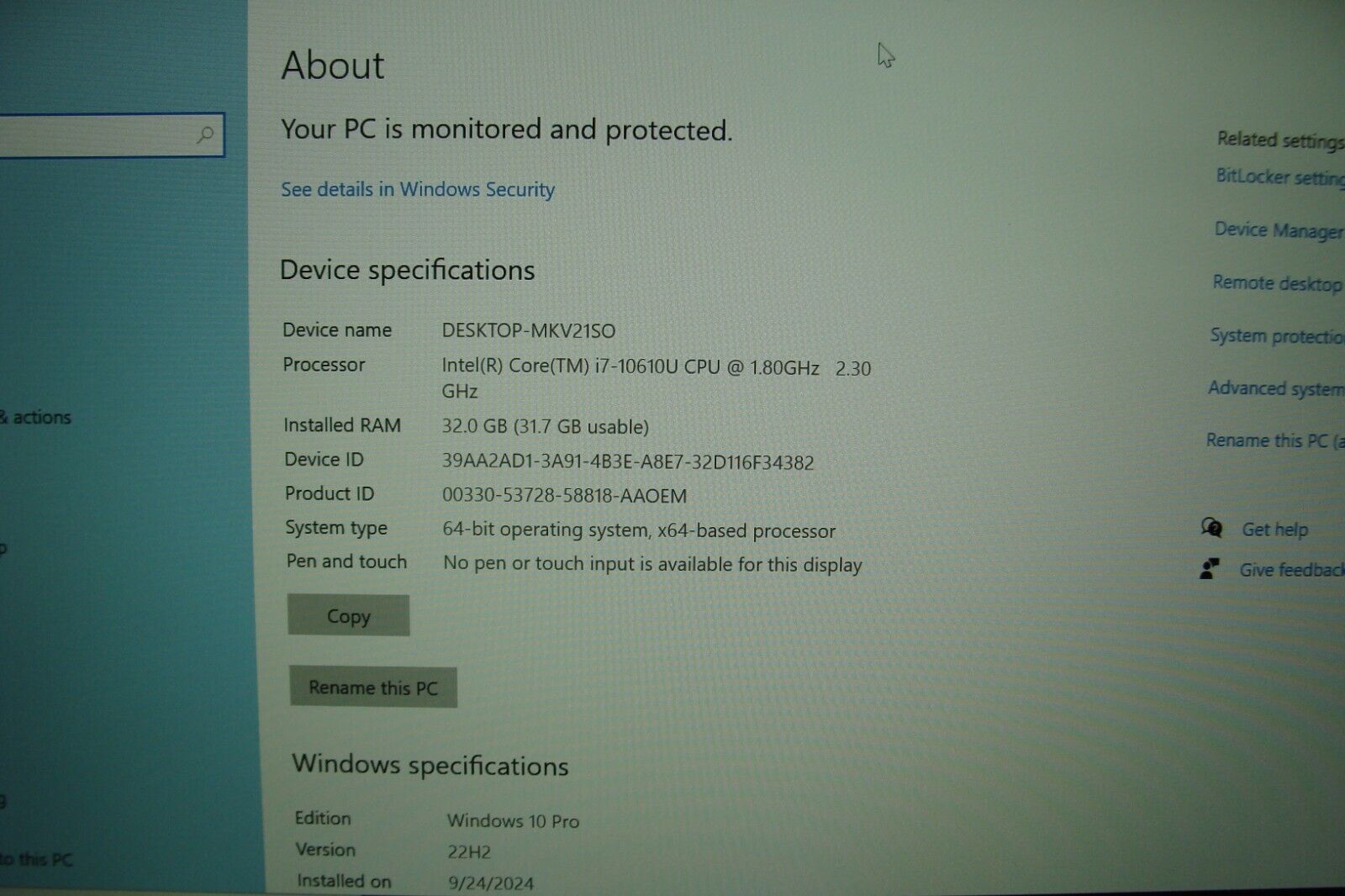Click system type value 64-bit operating system

[x=639, y=530]
